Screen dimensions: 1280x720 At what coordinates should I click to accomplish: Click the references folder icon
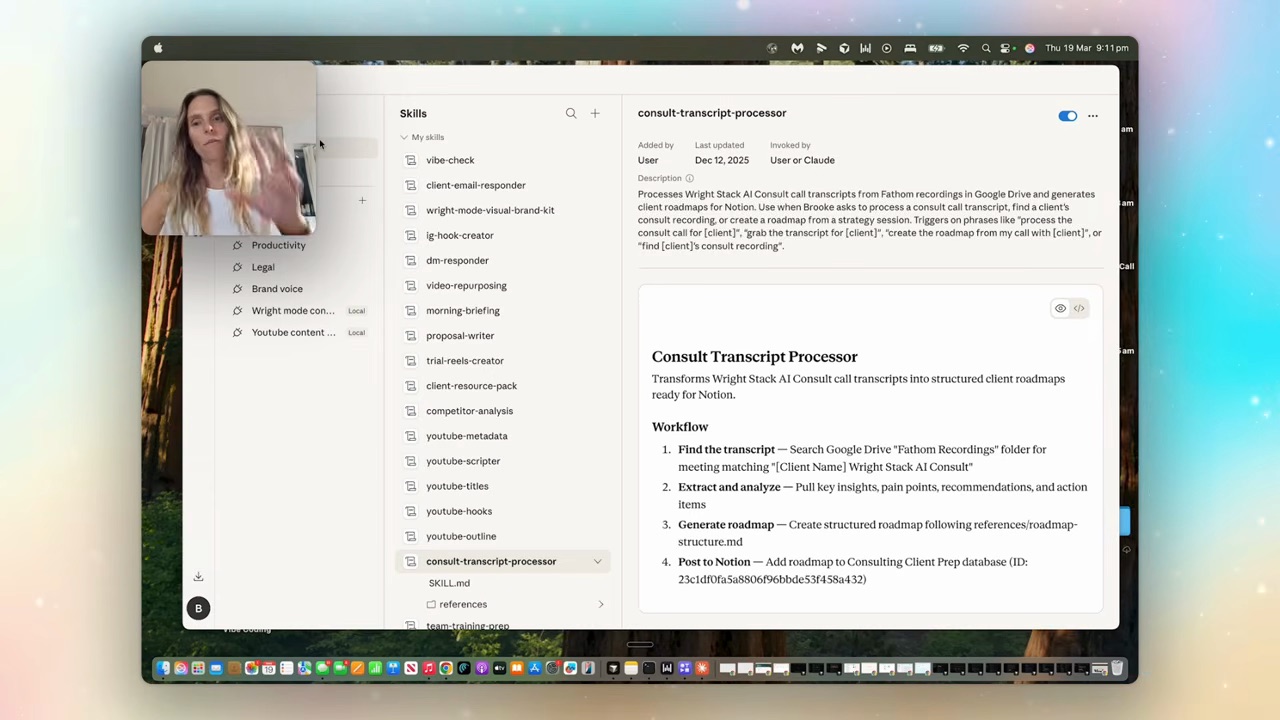[x=431, y=604]
